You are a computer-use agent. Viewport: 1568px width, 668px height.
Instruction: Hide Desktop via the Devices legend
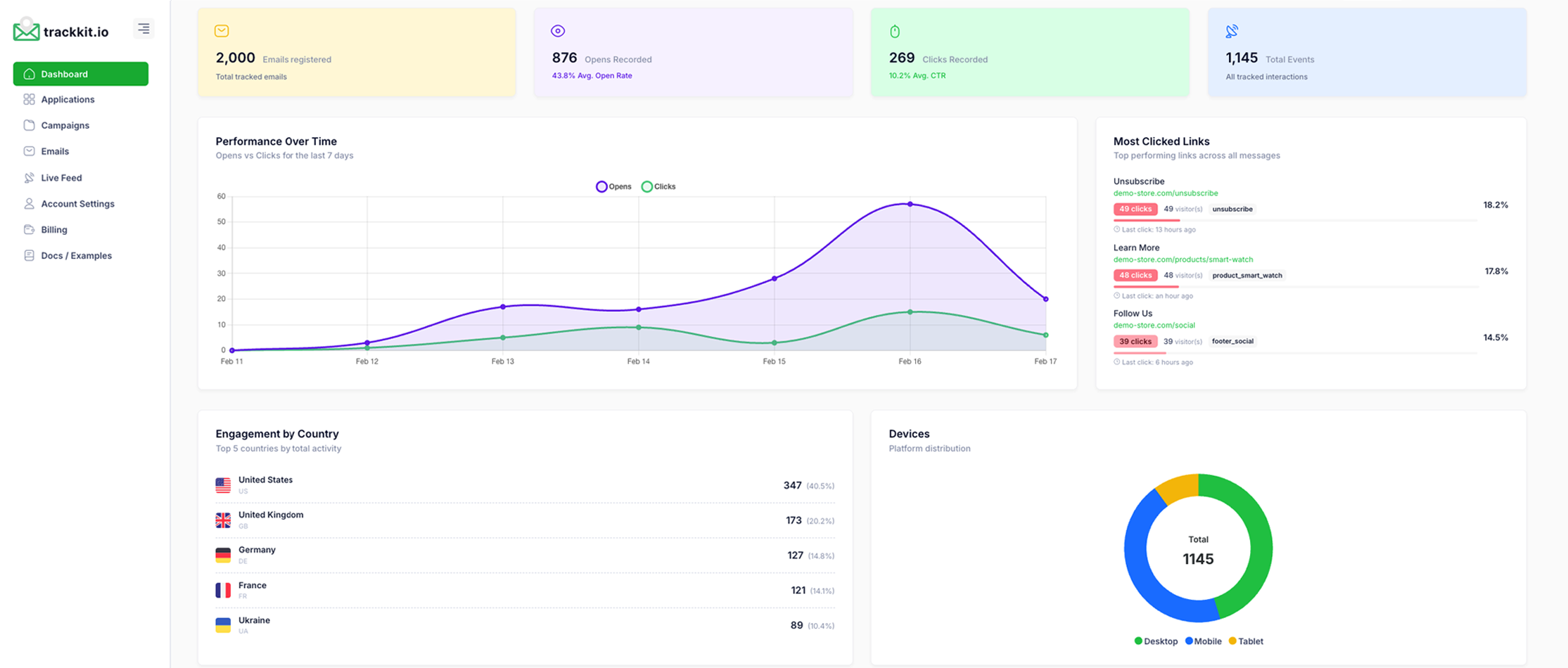pos(1155,641)
